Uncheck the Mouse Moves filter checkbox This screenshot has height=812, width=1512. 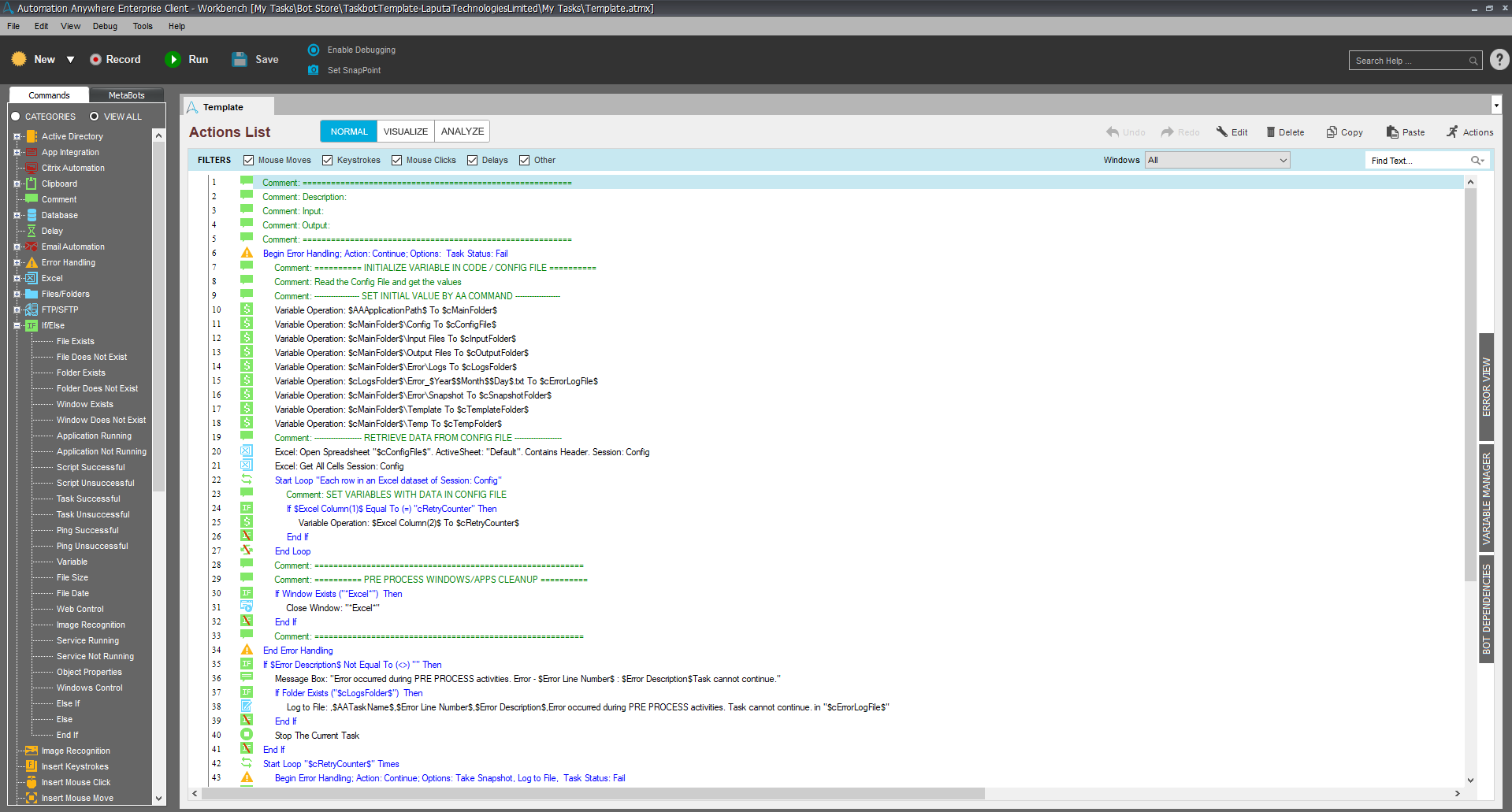249,161
